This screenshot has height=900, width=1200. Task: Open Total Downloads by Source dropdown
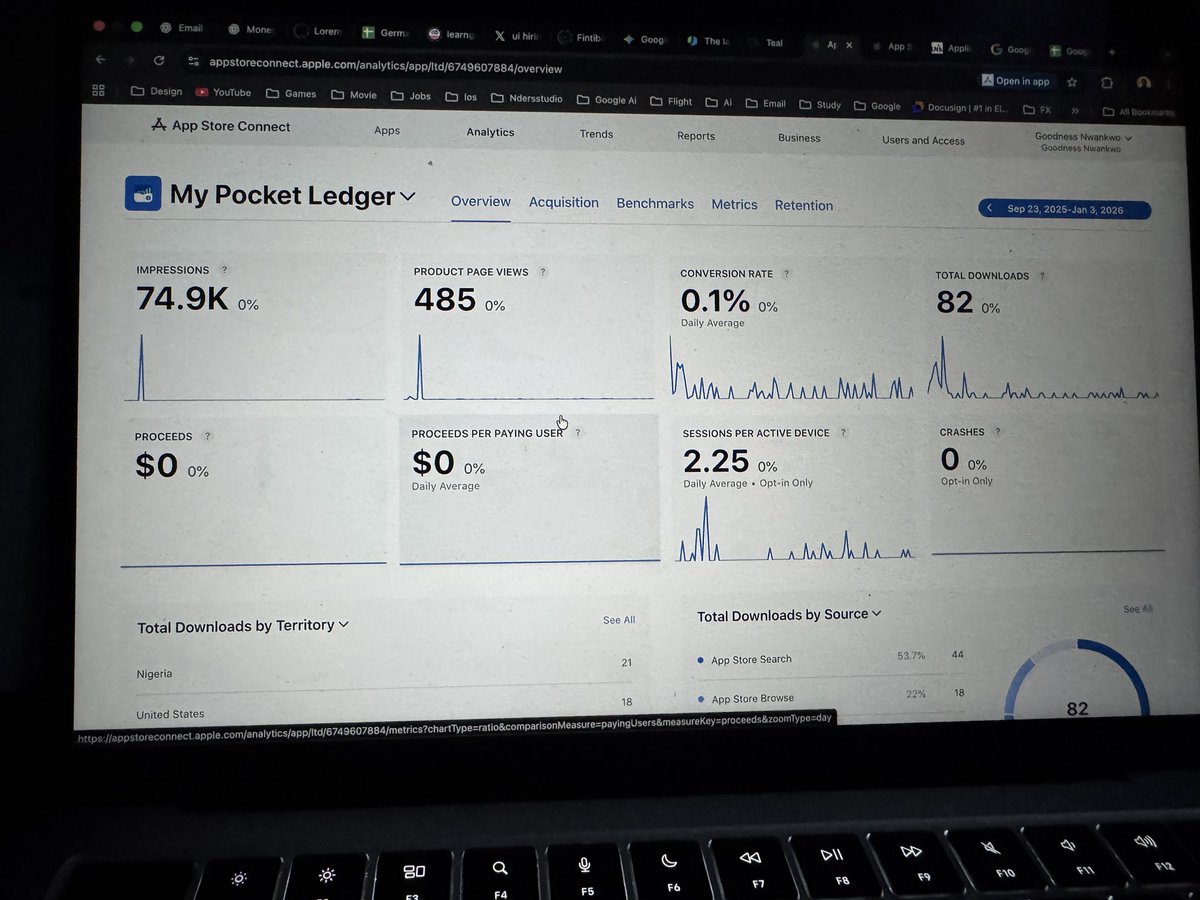coord(789,615)
